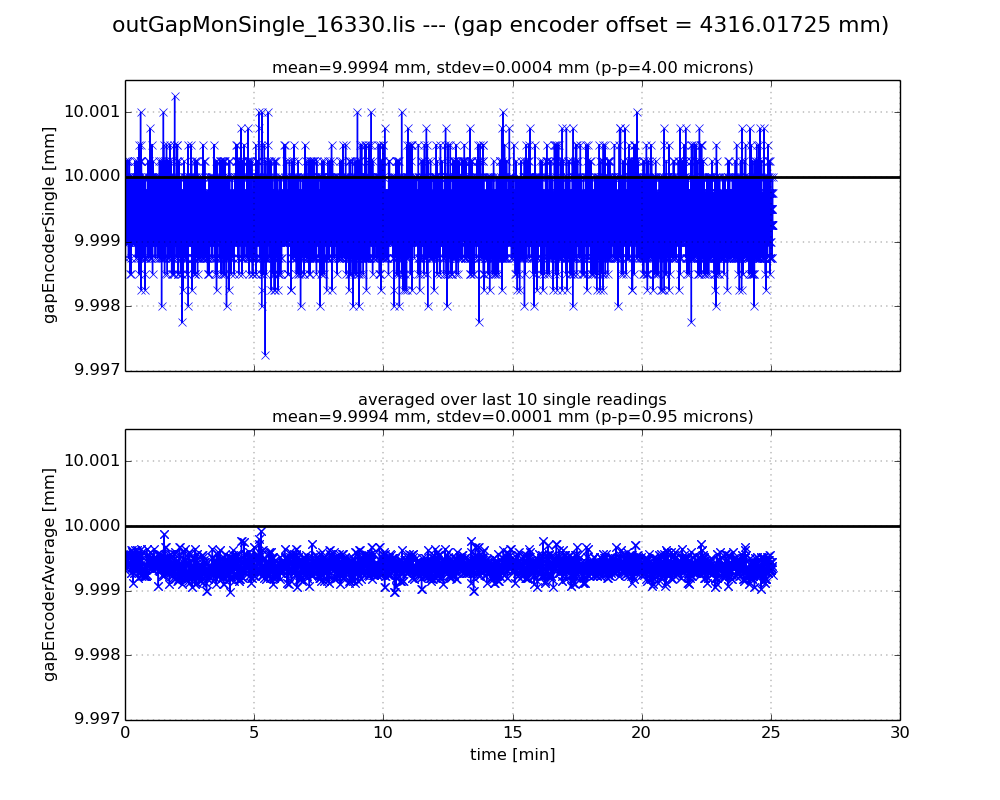Viewport: 1000px width, 800px height.
Task: Click the gapEncoderSingle [mm] y-axis label
Action: point(49,225)
